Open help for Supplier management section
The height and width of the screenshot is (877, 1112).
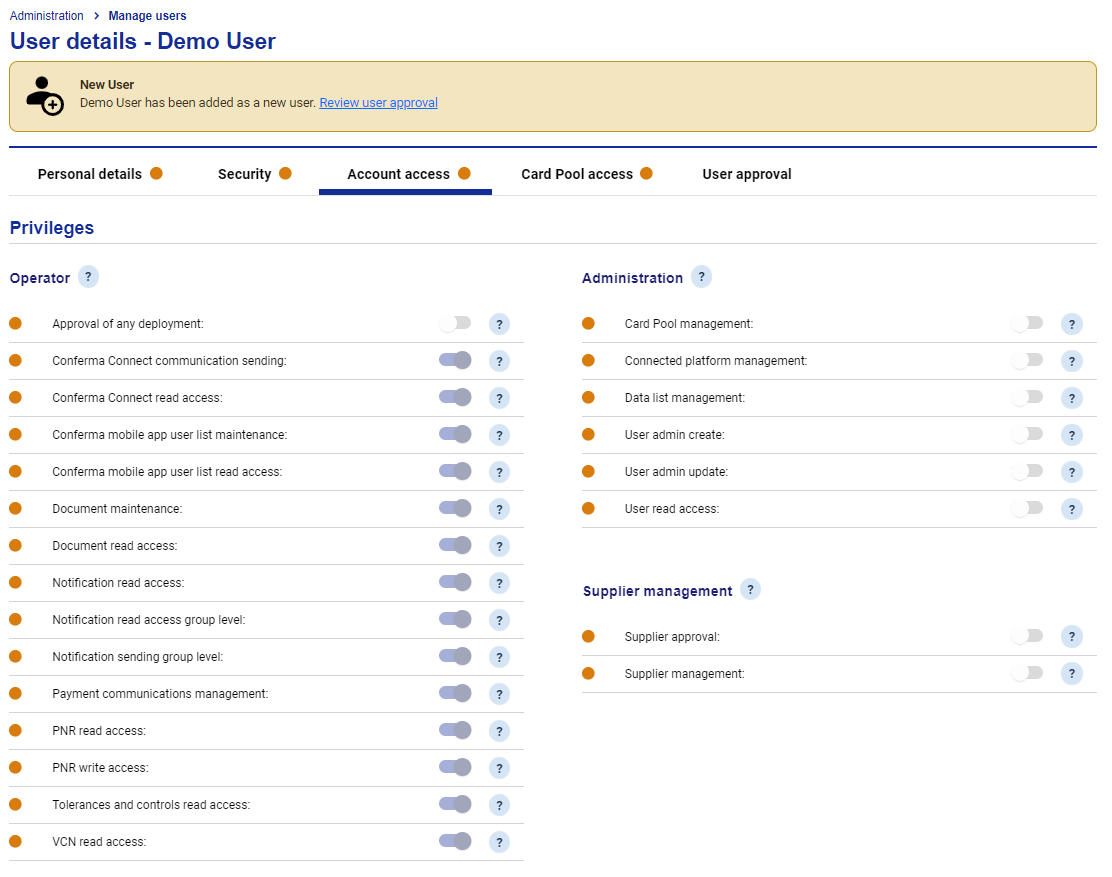click(750, 589)
